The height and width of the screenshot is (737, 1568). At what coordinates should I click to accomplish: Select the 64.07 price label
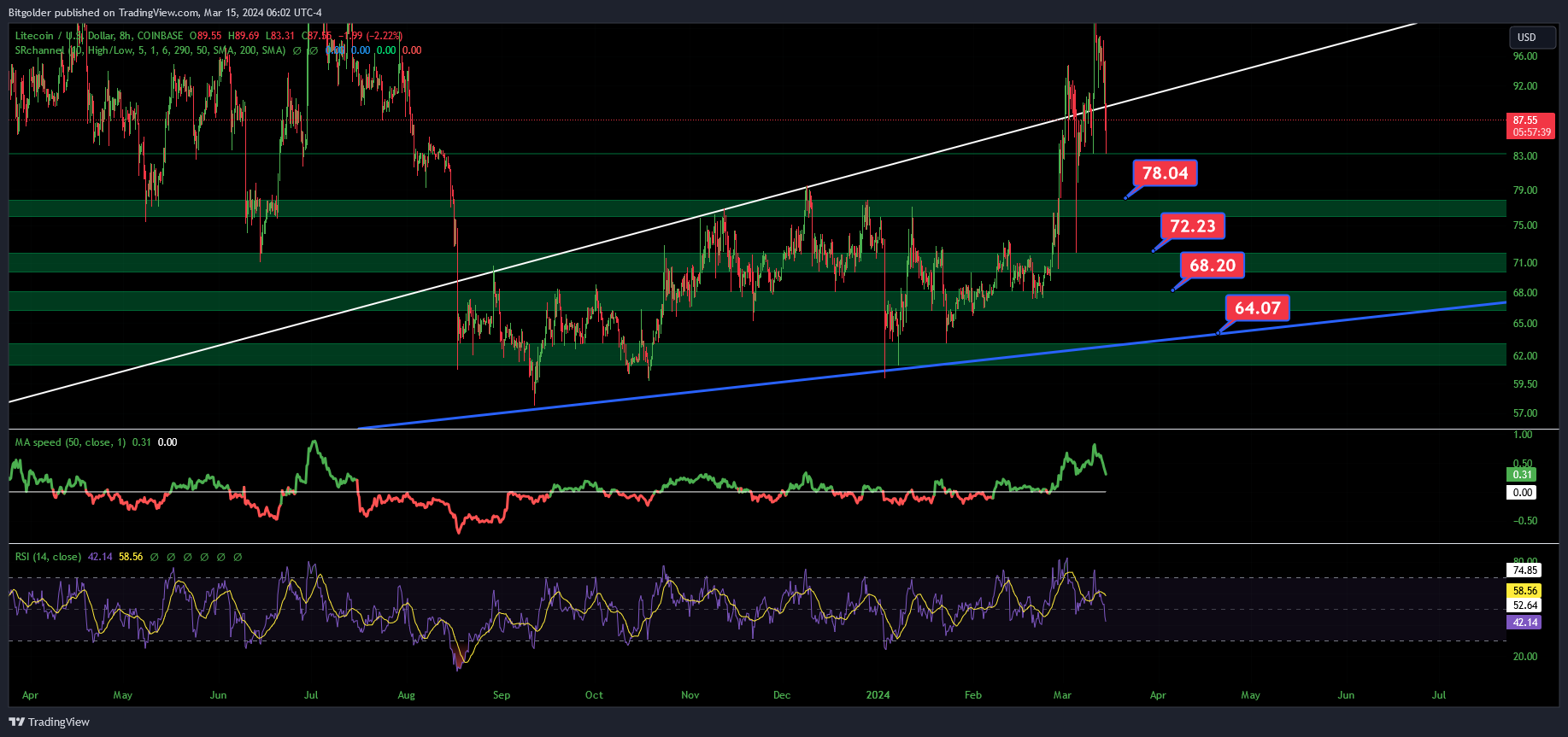[x=1257, y=308]
